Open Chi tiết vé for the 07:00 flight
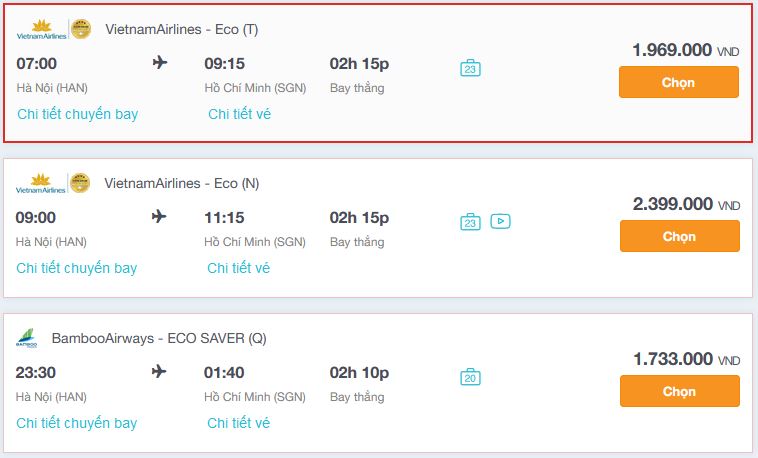The image size is (758, 458). (x=239, y=114)
